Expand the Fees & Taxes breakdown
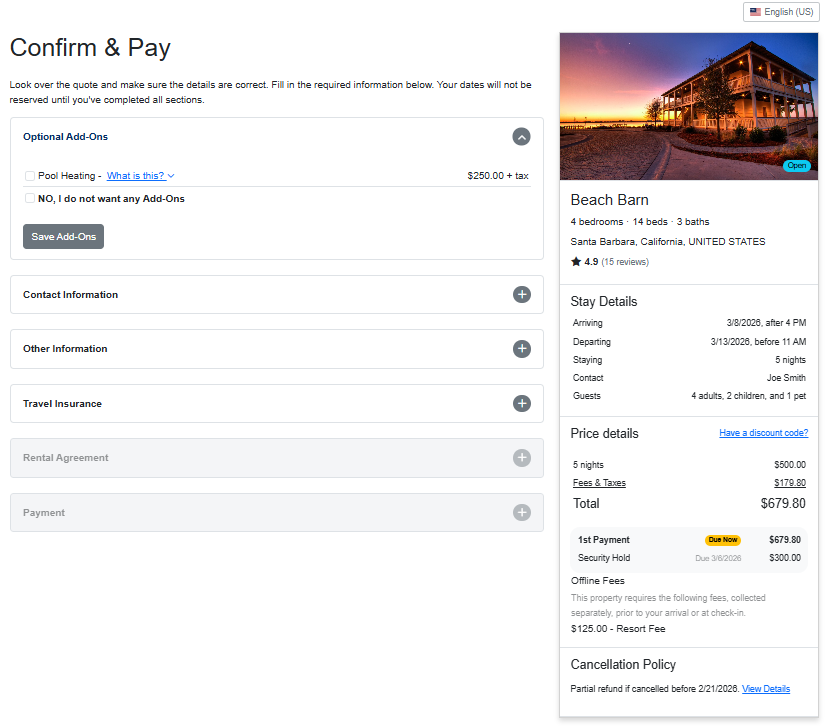The image size is (830, 726). tap(599, 483)
